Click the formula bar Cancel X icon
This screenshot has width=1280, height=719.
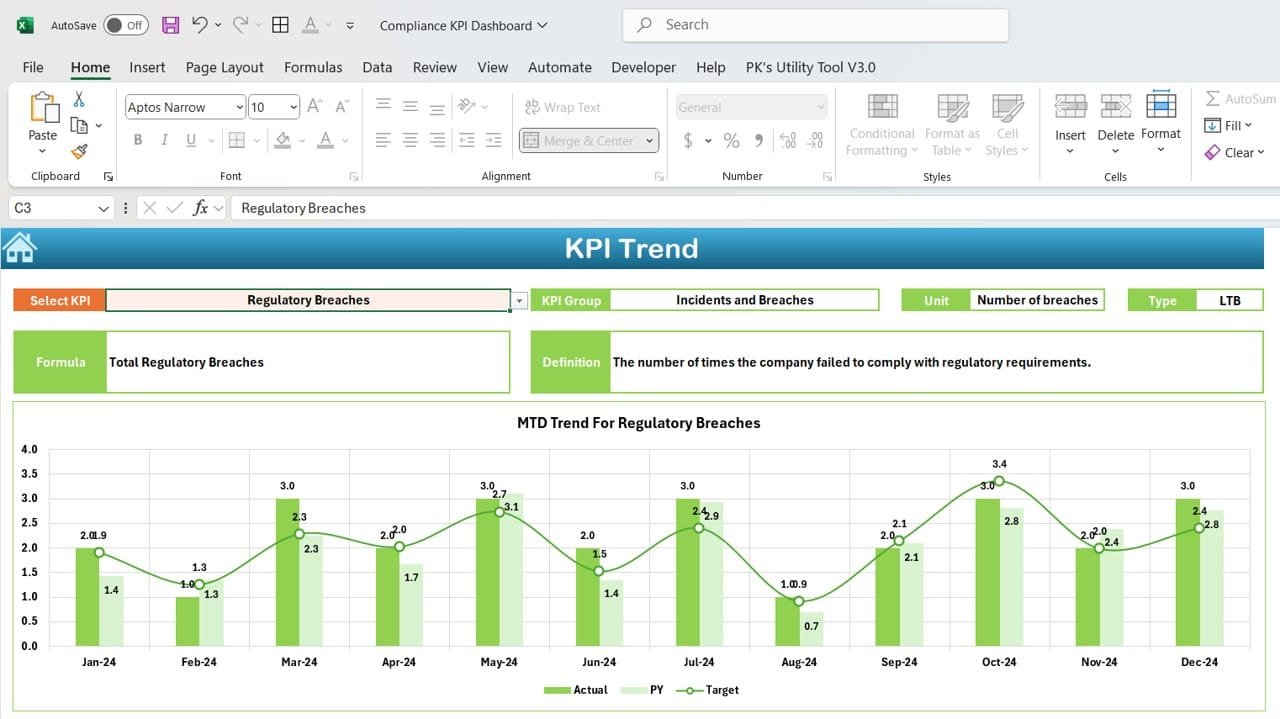point(149,208)
